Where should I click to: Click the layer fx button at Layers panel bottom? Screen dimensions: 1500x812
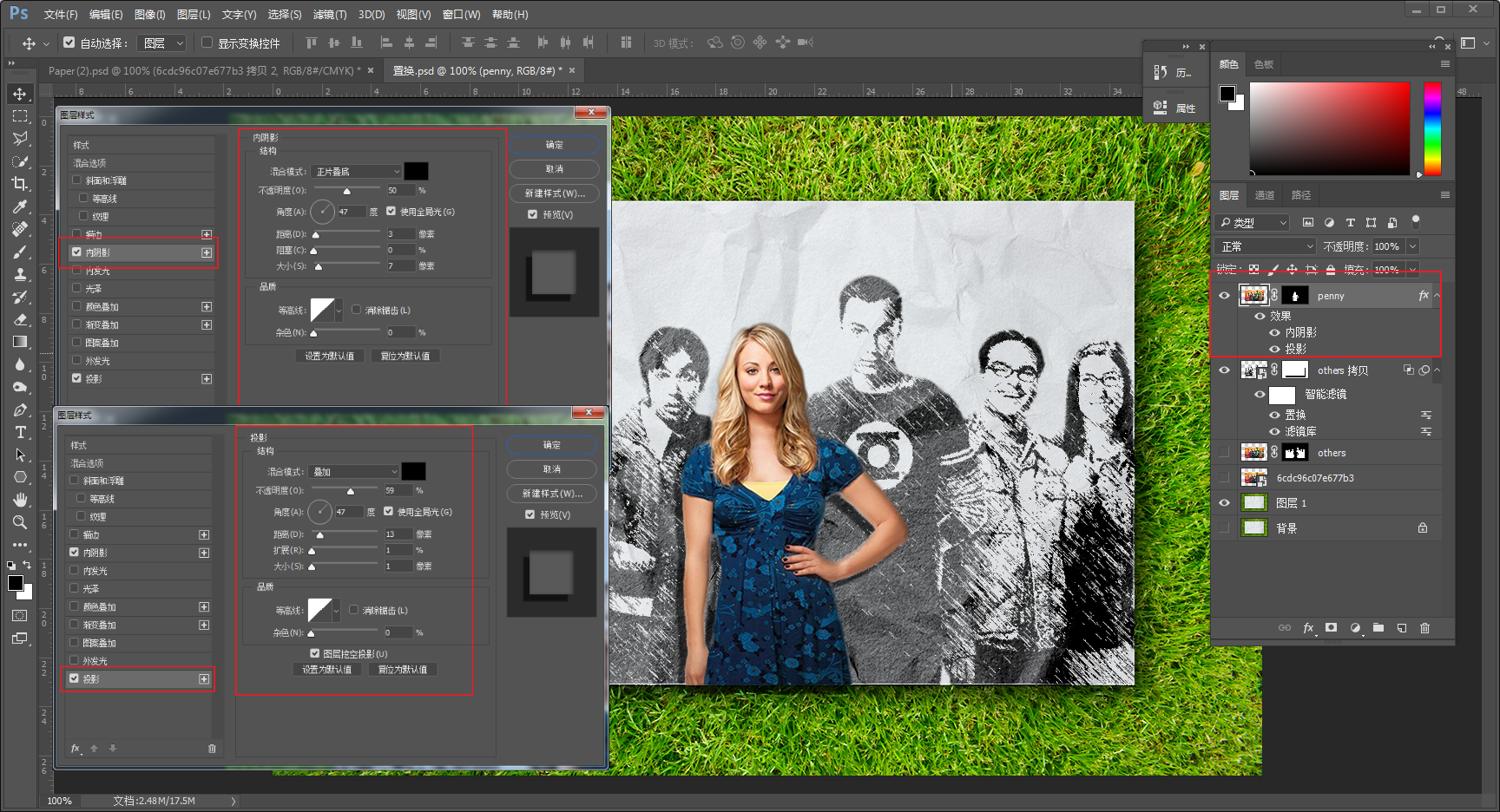[1308, 628]
